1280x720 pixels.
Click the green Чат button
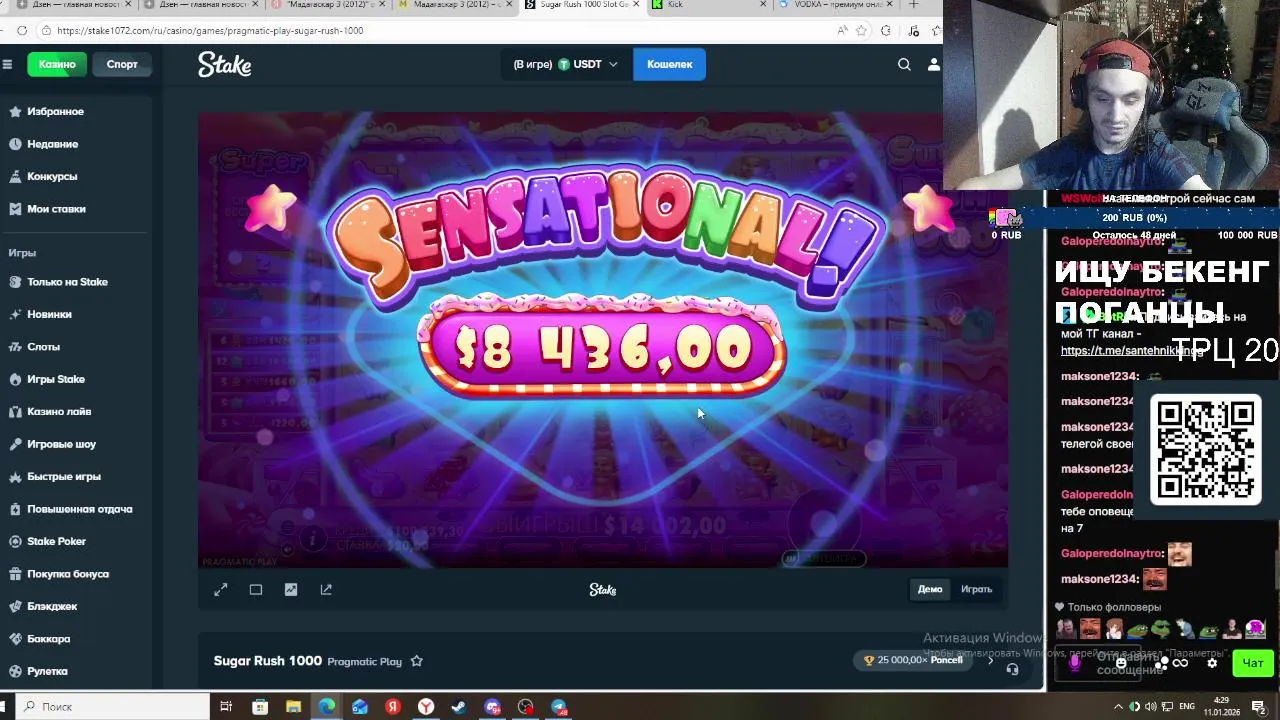tap(1253, 663)
